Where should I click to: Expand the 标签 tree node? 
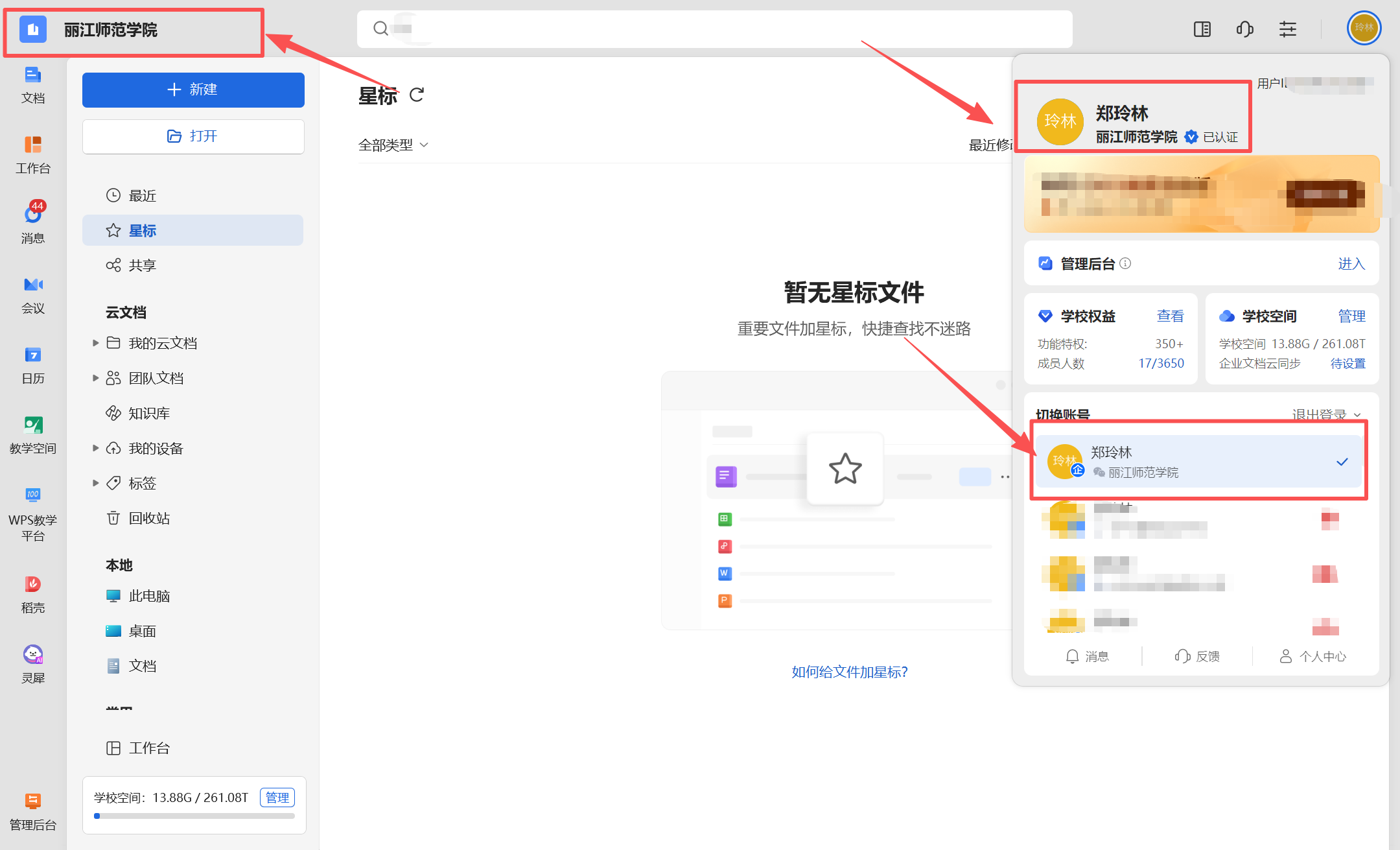tap(95, 482)
